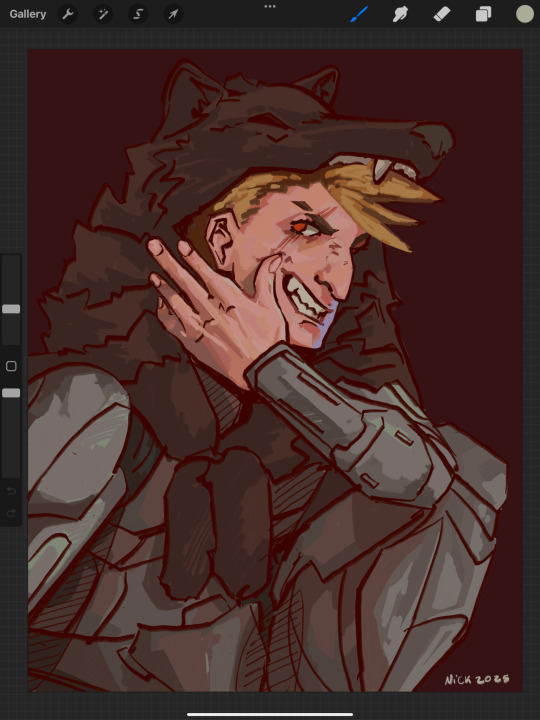
Task: Redo the stroke with sidebar arrow
Action: coord(11,512)
